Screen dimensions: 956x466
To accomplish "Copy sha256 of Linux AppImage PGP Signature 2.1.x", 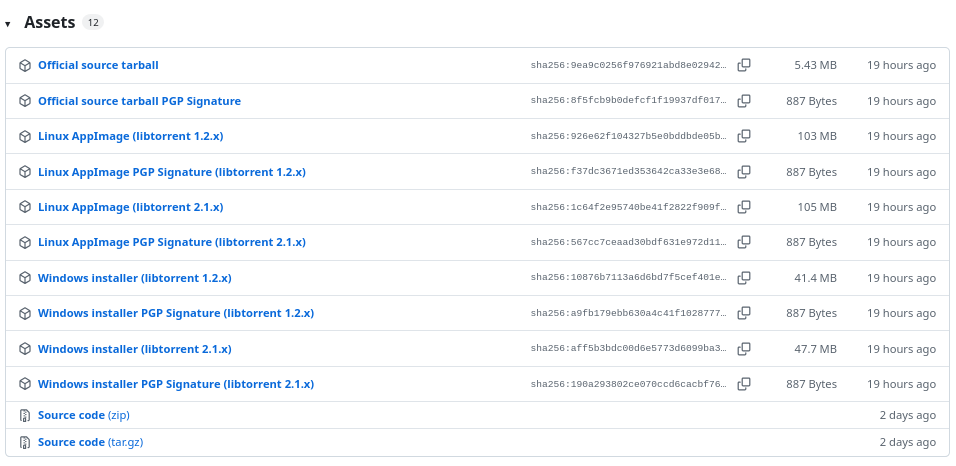I will point(744,242).
